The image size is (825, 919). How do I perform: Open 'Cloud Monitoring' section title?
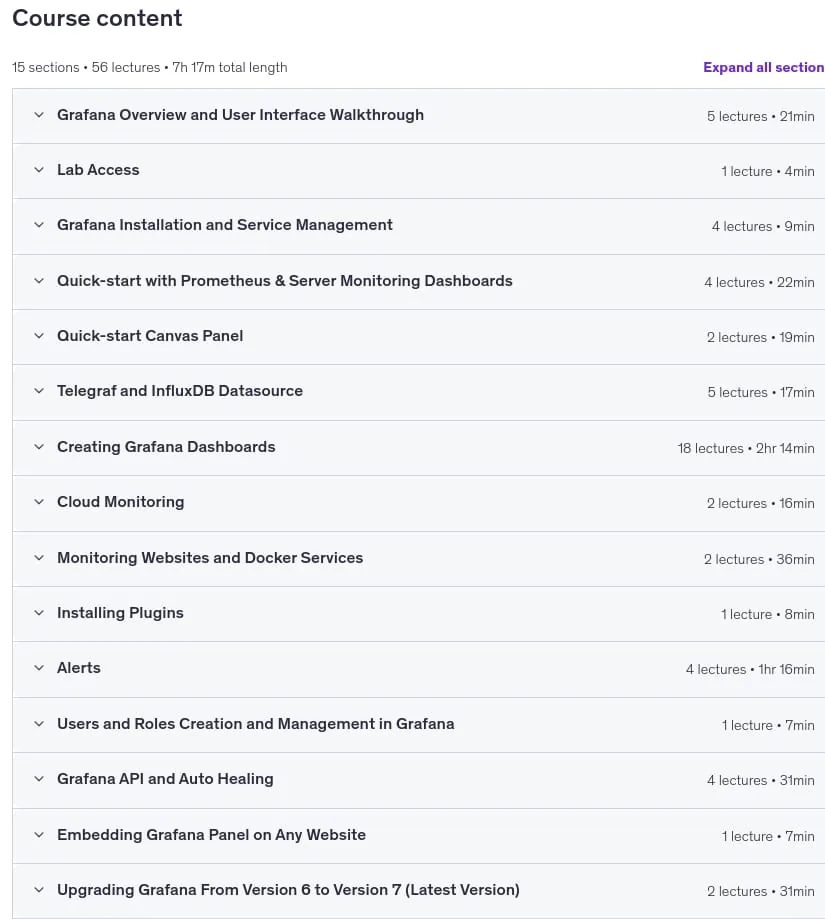[x=121, y=502]
